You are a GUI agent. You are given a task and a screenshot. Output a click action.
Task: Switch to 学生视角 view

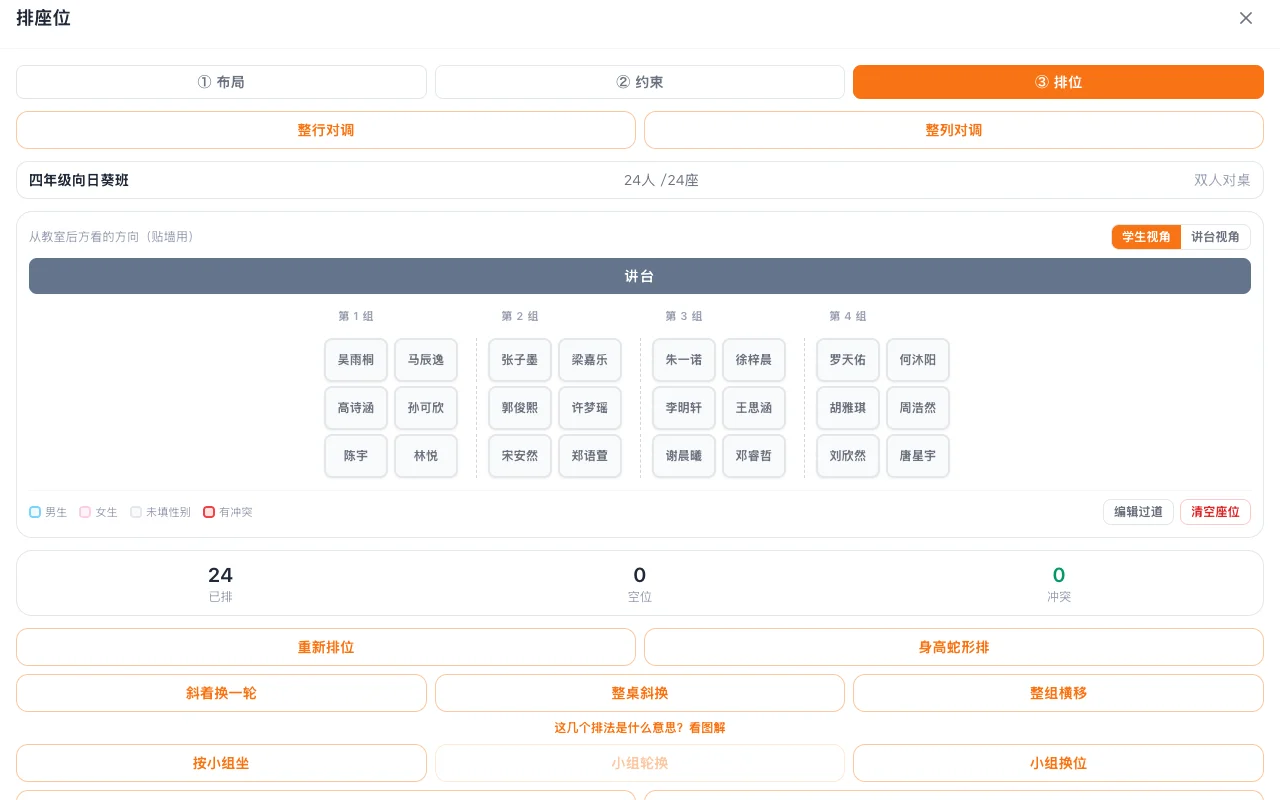tap(1146, 237)
